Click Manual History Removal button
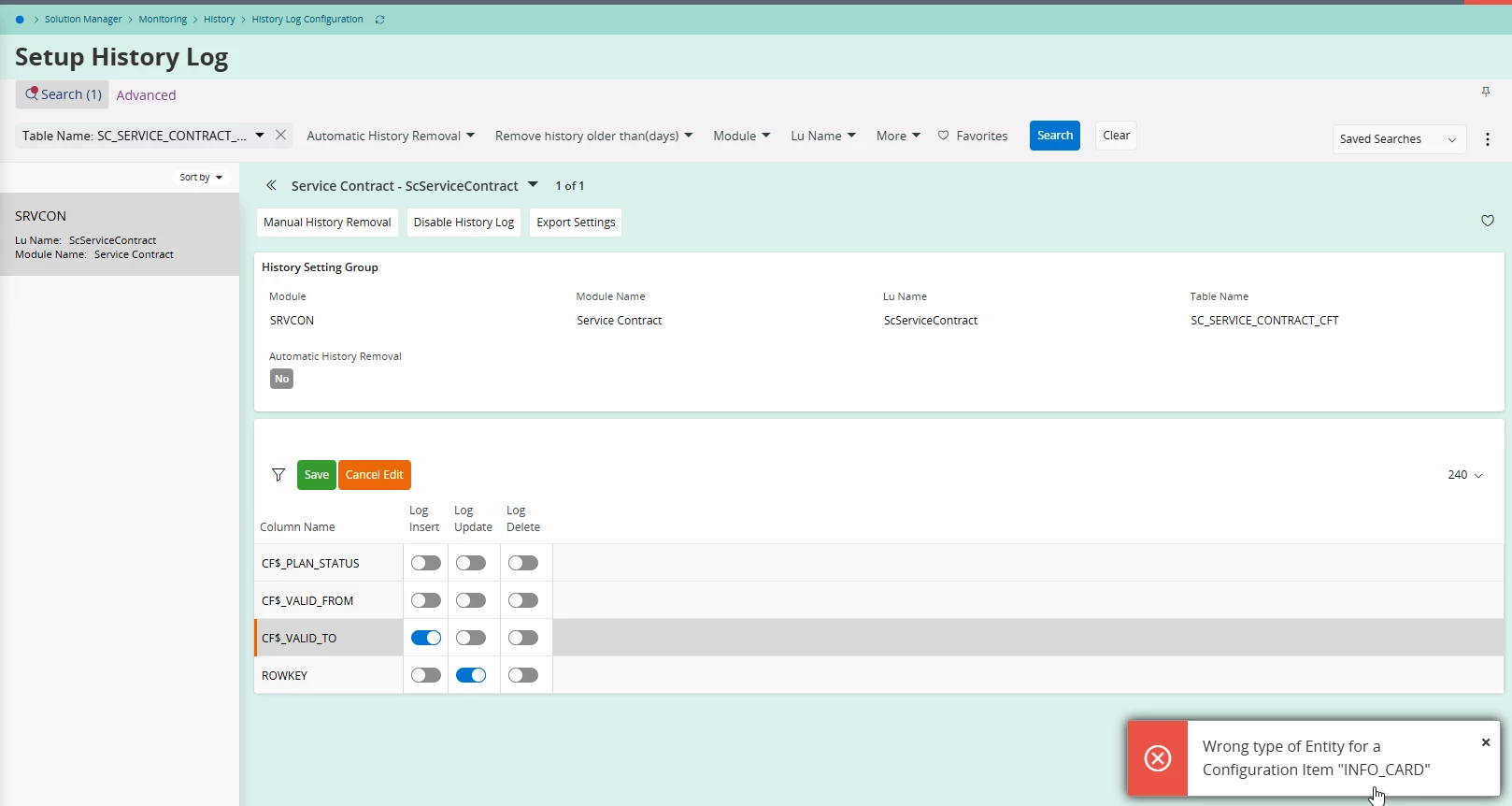 point(327,223)
